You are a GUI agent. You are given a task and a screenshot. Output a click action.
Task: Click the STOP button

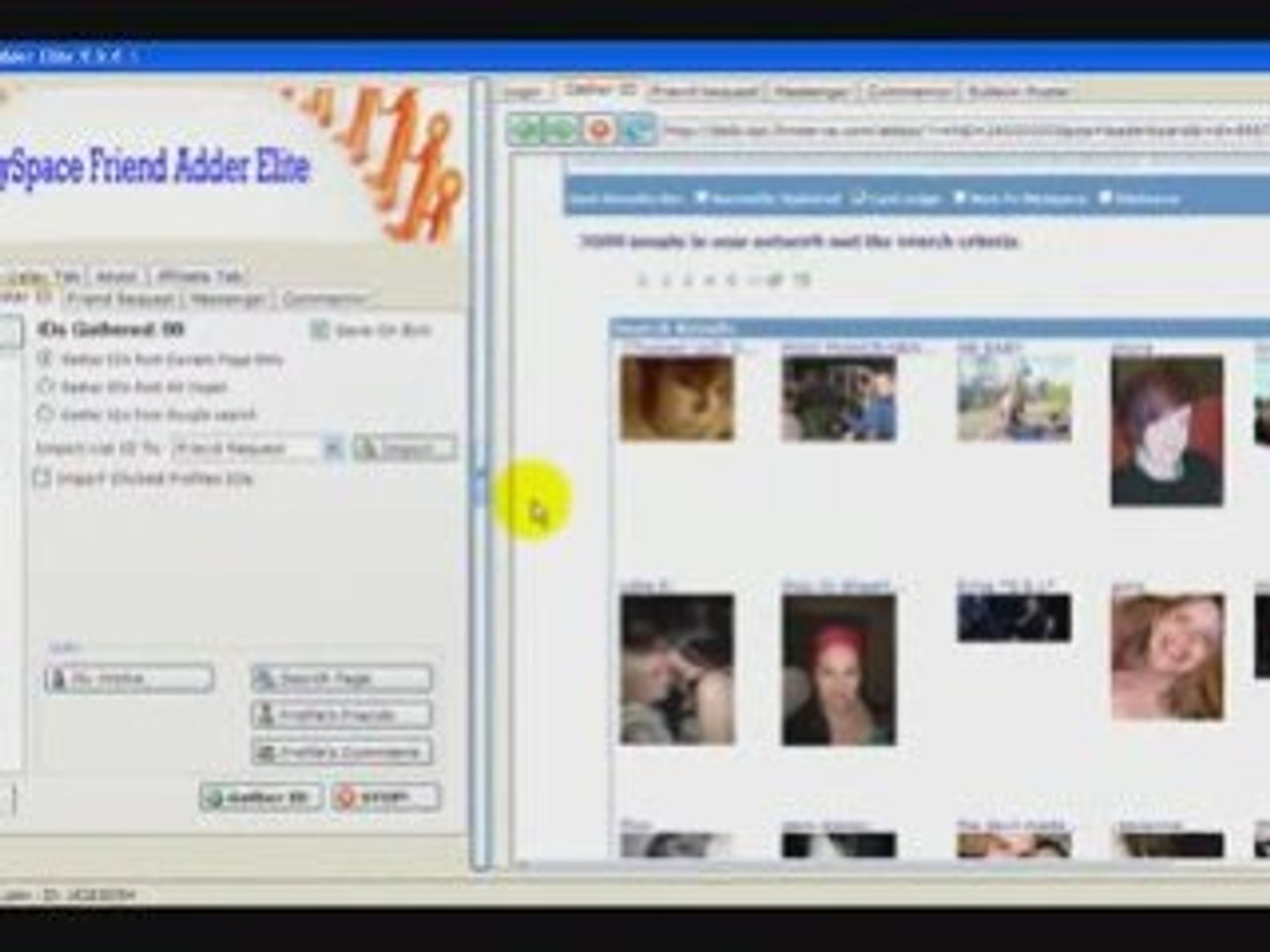pos(386,798)
